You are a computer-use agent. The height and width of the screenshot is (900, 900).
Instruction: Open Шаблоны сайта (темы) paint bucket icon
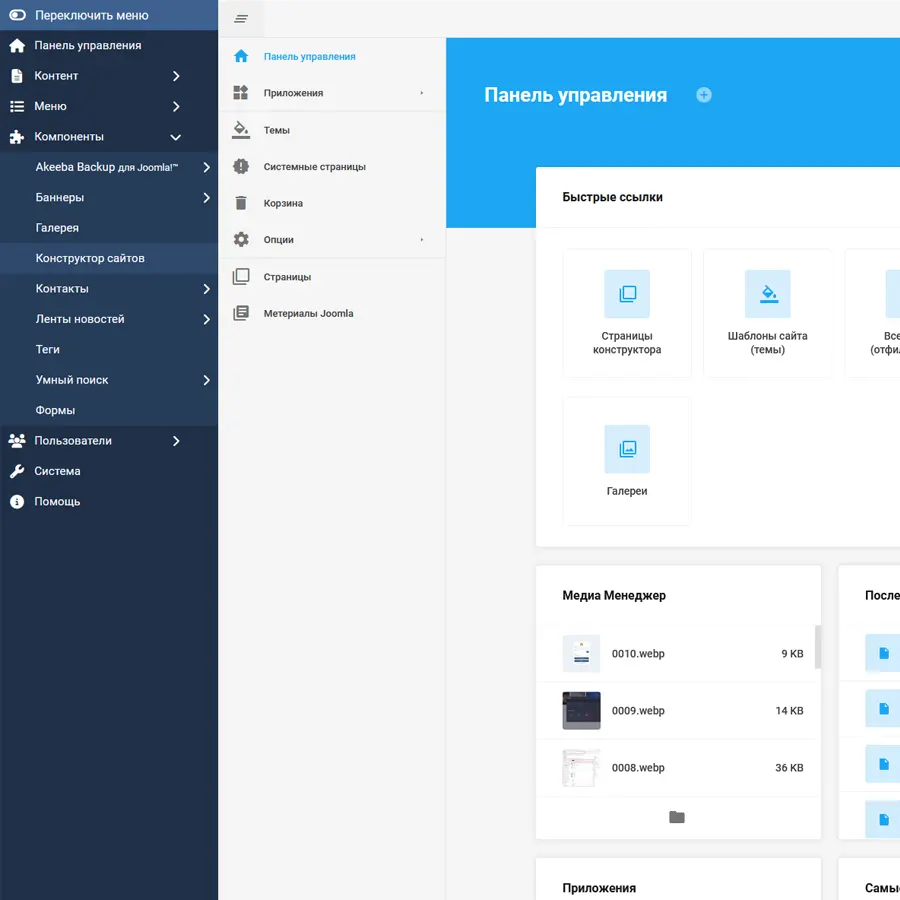[x=767, y=294]
